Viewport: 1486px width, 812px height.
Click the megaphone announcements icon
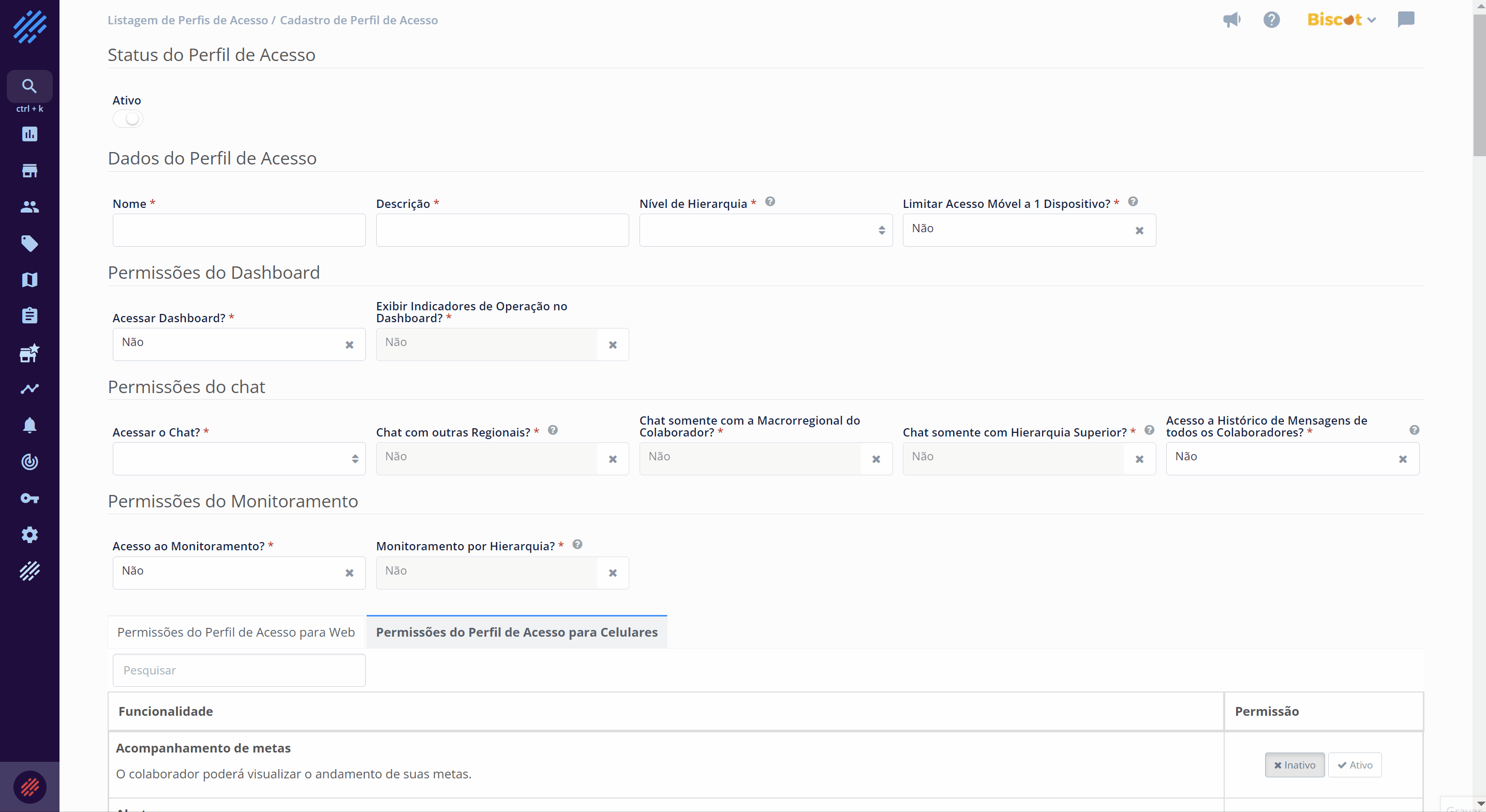click(x=1231, y=20)
